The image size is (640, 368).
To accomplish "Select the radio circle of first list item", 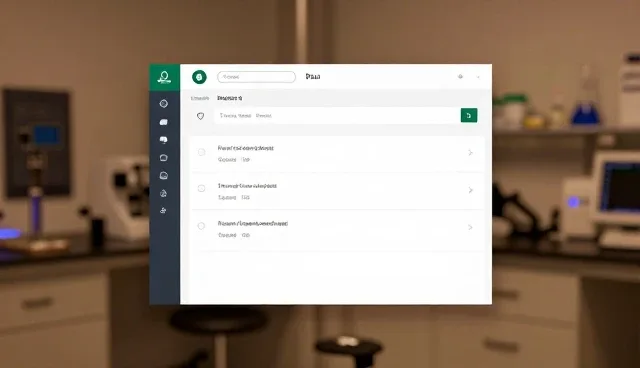I will (x=201, y=152).
